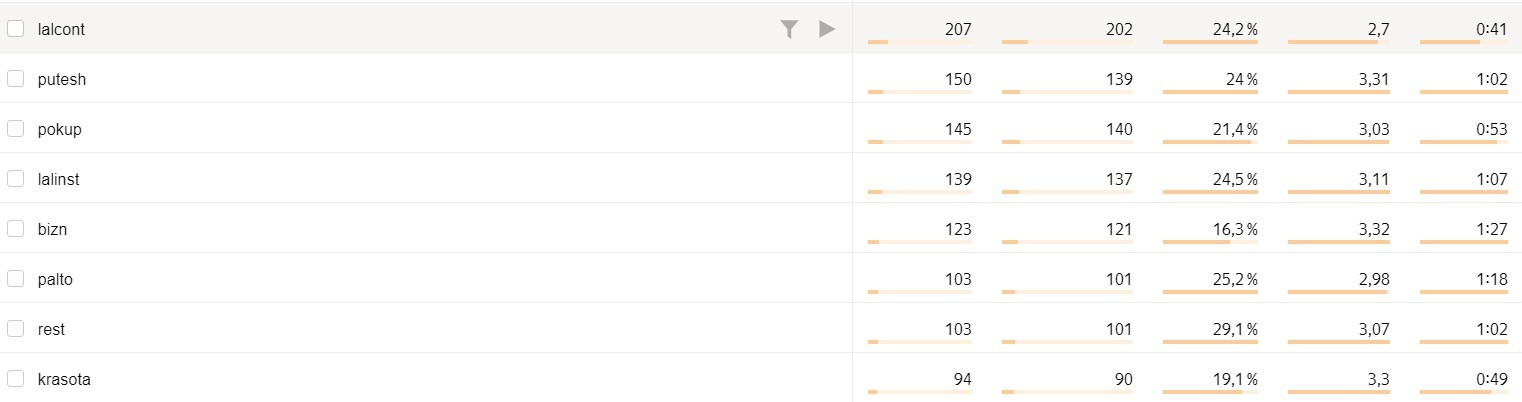Check the box beside pokup
This screenshot has width=1522, height=402.
(x=15, y=129)
